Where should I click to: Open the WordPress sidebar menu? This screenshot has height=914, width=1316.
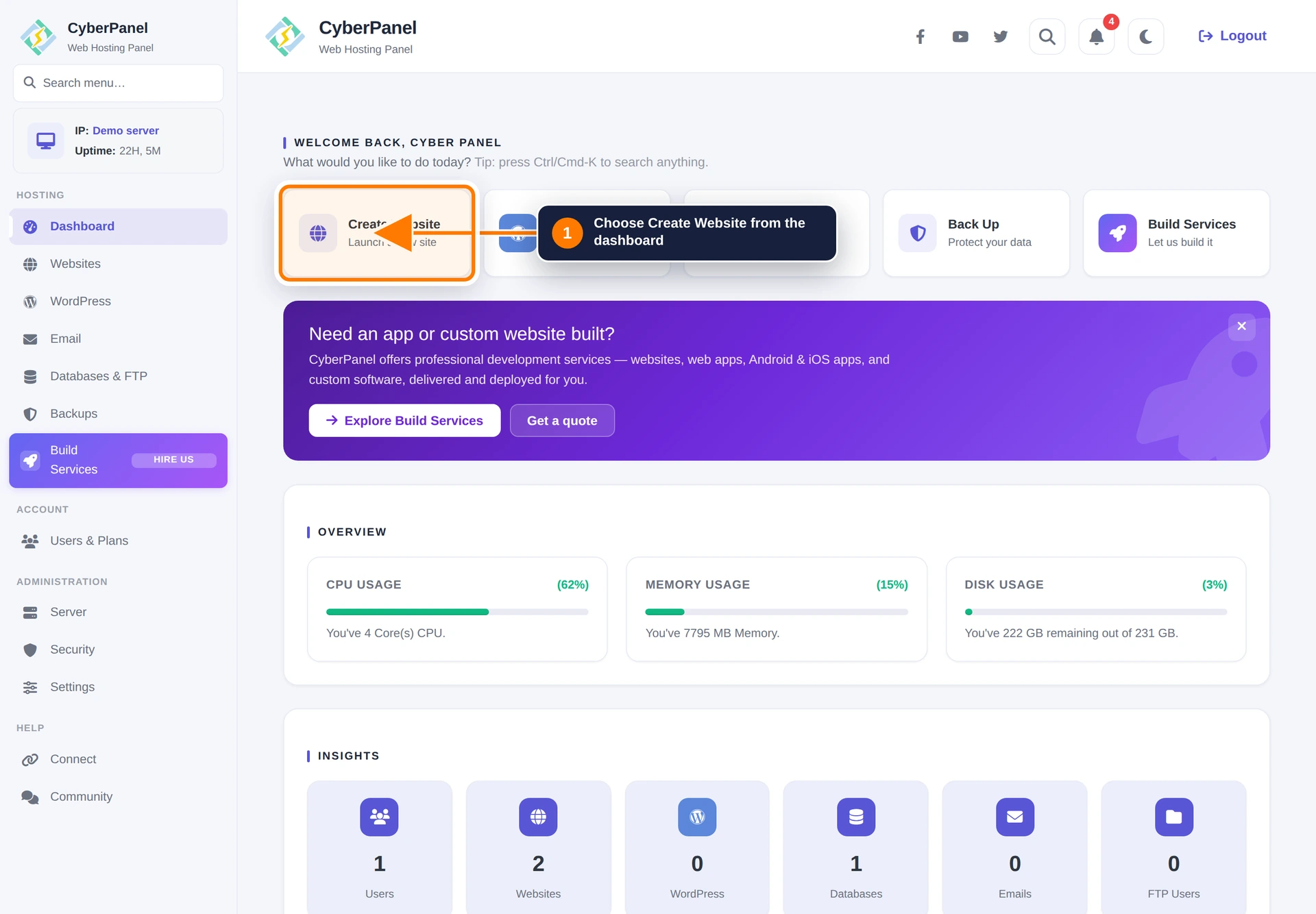pyautogui.click(x=118, y=301)
